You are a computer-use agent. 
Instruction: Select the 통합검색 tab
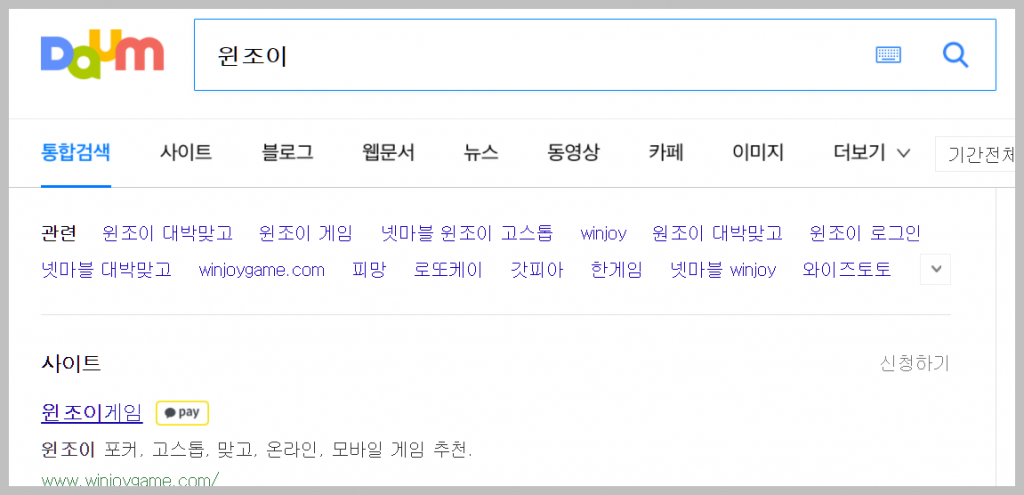[76, 153]
